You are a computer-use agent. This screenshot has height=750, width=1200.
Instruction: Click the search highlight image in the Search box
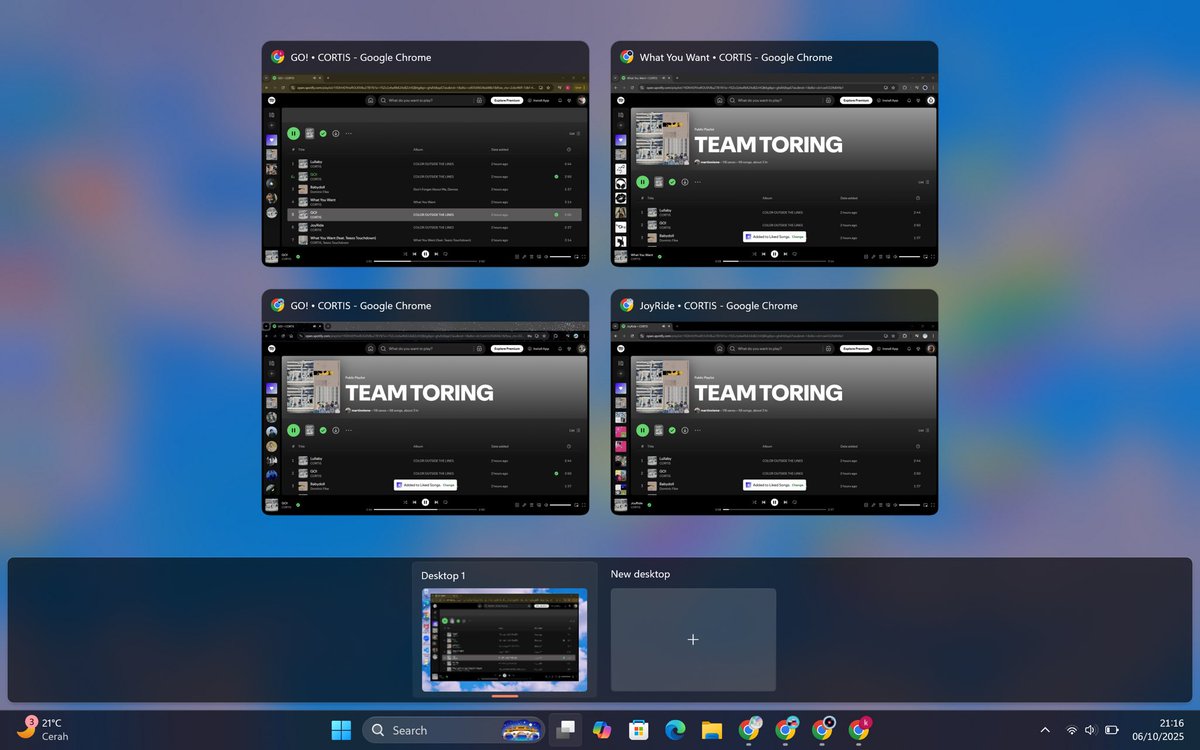coord(520,730)
